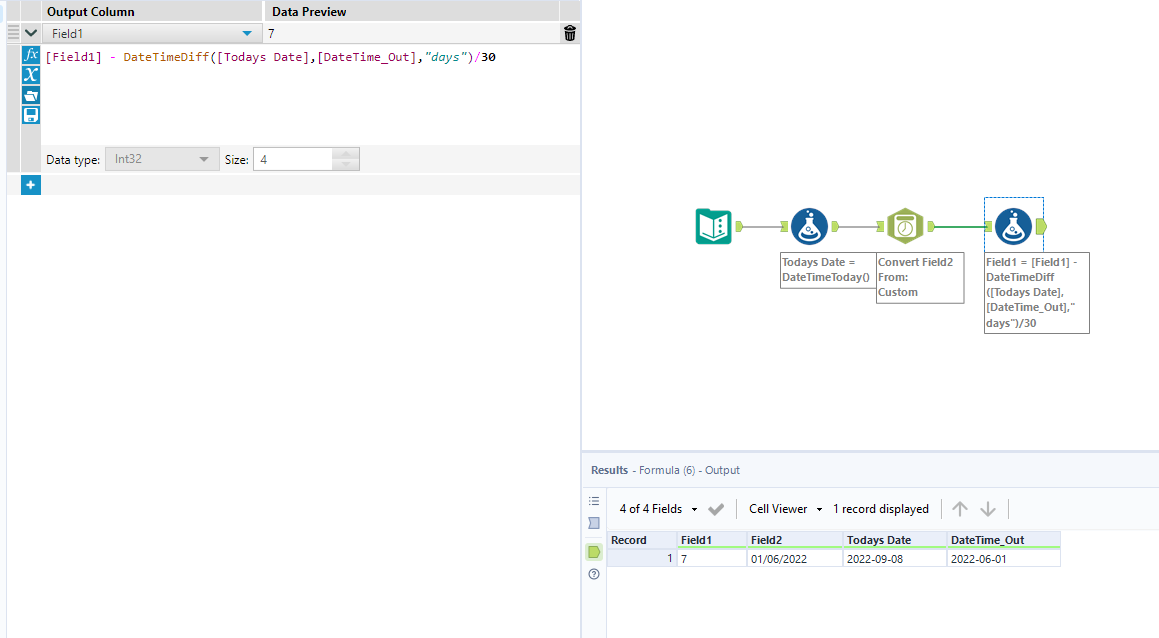1159x638 pixels.
Task: Delete the Field1 expression using the trash icon
Action: (x=569, y=32)
